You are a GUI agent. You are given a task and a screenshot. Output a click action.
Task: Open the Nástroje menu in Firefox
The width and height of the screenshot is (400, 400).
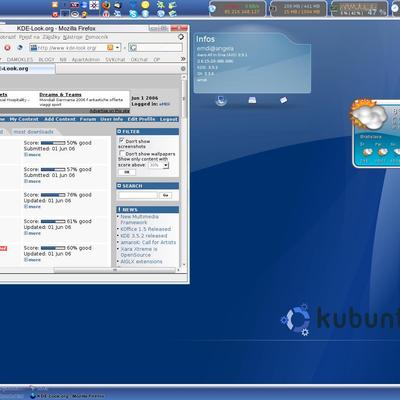pyautogui.click(x=72, y=37)
